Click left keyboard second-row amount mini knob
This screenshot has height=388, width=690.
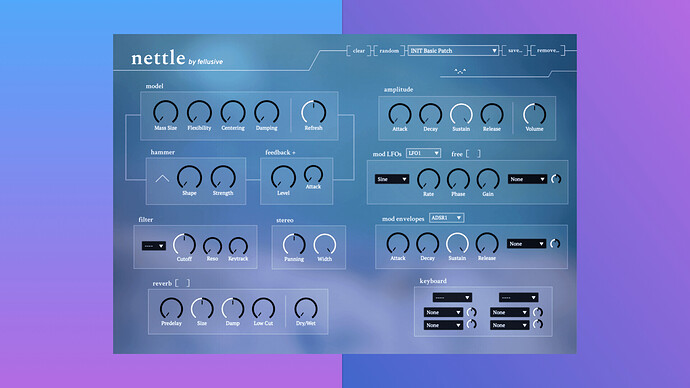pyautogui.click(x=471, y=324)
